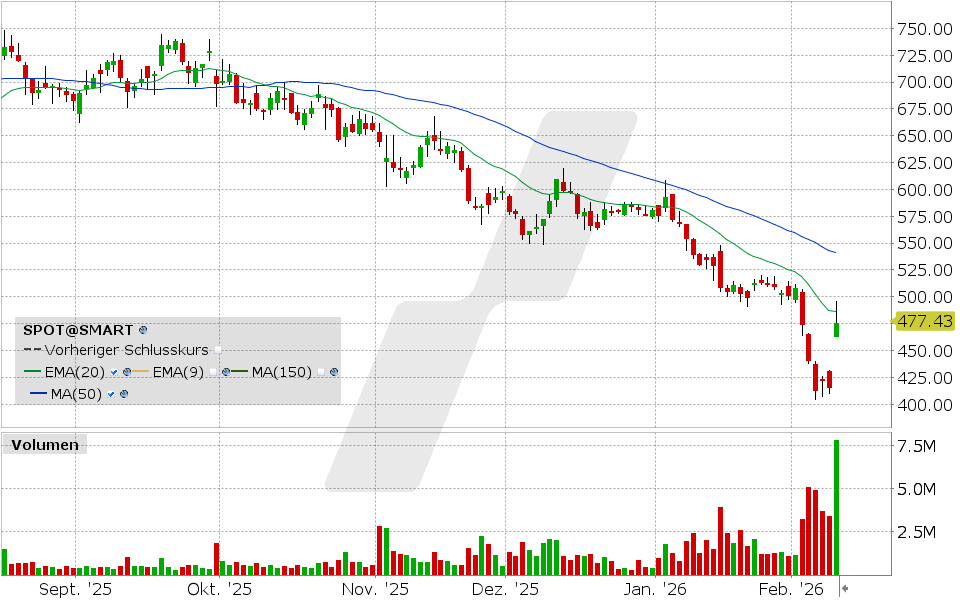
Task: Open the SPOT@SMART symbol settings gear
Action: point(142,330)
